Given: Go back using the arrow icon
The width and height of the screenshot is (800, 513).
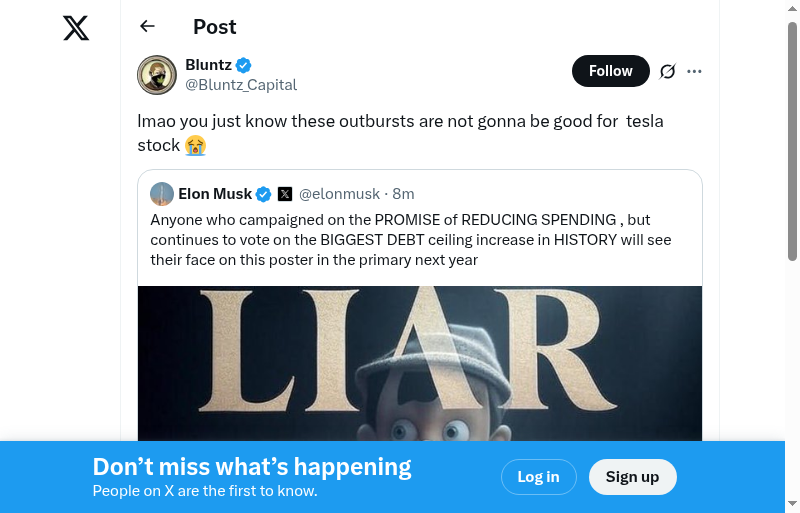Looking at the screenshot, I should coord(148,27).
